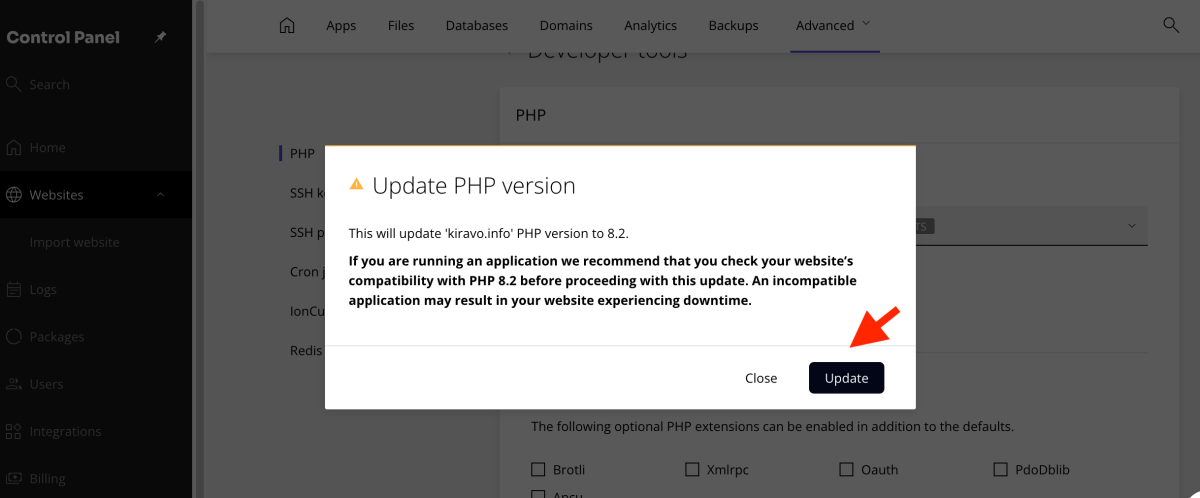Image resolution: width=1200 pixels, height=498 pixels.
Task: Enable the Xmlrpc PHP extension checkbox
Action: pos(692,469)
